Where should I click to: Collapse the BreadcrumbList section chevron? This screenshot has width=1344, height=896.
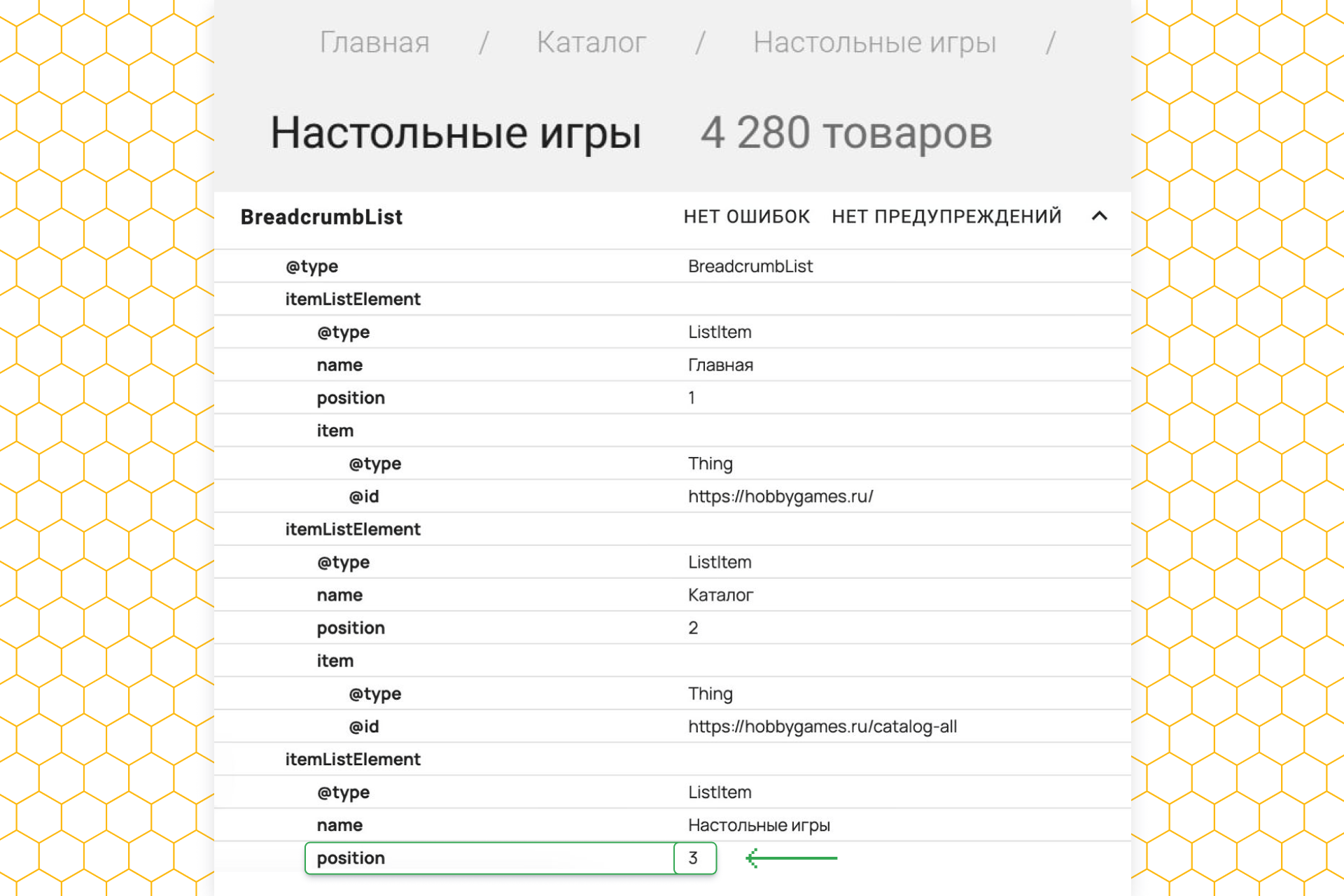[1099, 216]
